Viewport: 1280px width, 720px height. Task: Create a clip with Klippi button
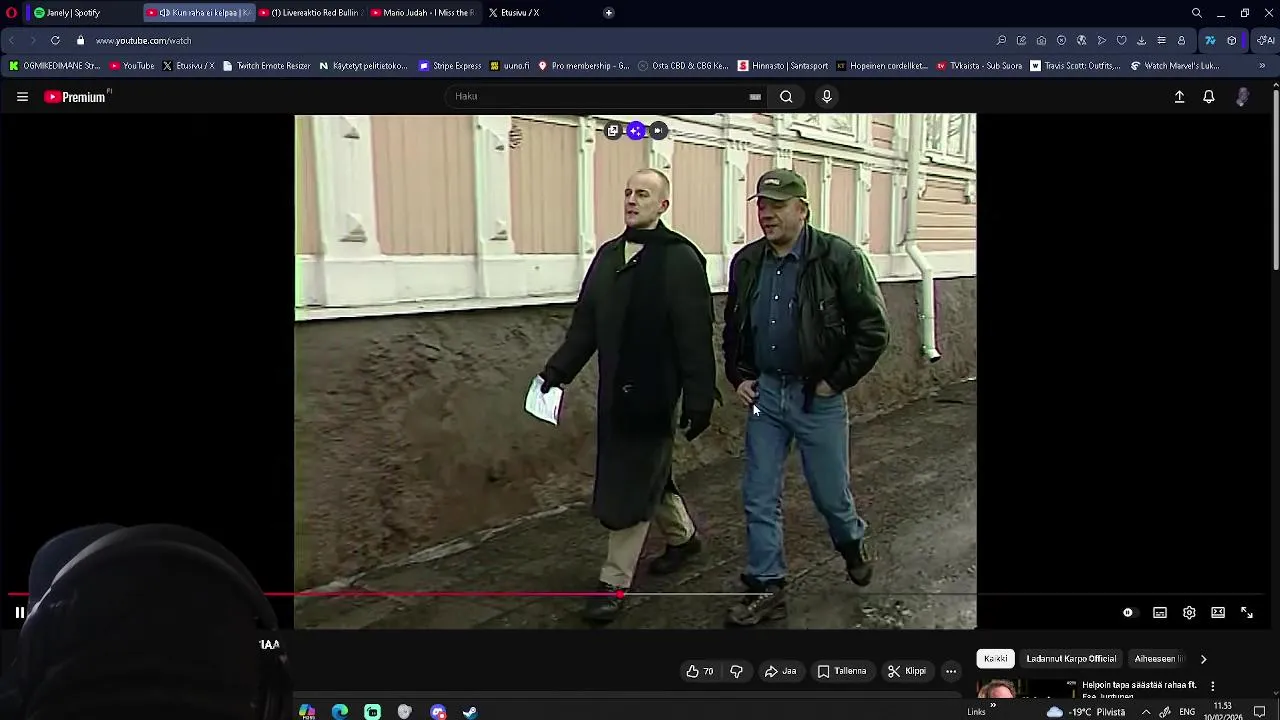907,671
